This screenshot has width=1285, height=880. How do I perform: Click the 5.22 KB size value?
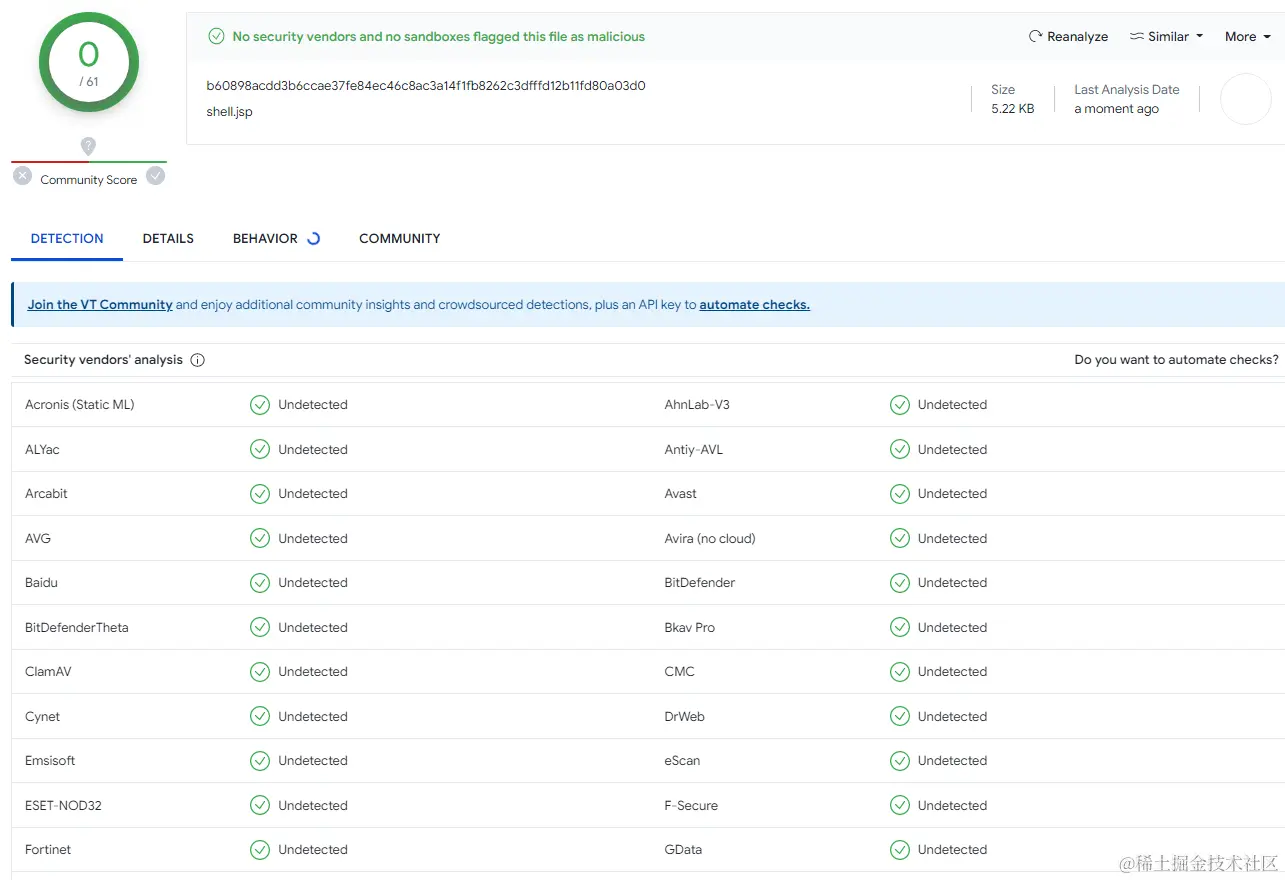coord(1013,109)
